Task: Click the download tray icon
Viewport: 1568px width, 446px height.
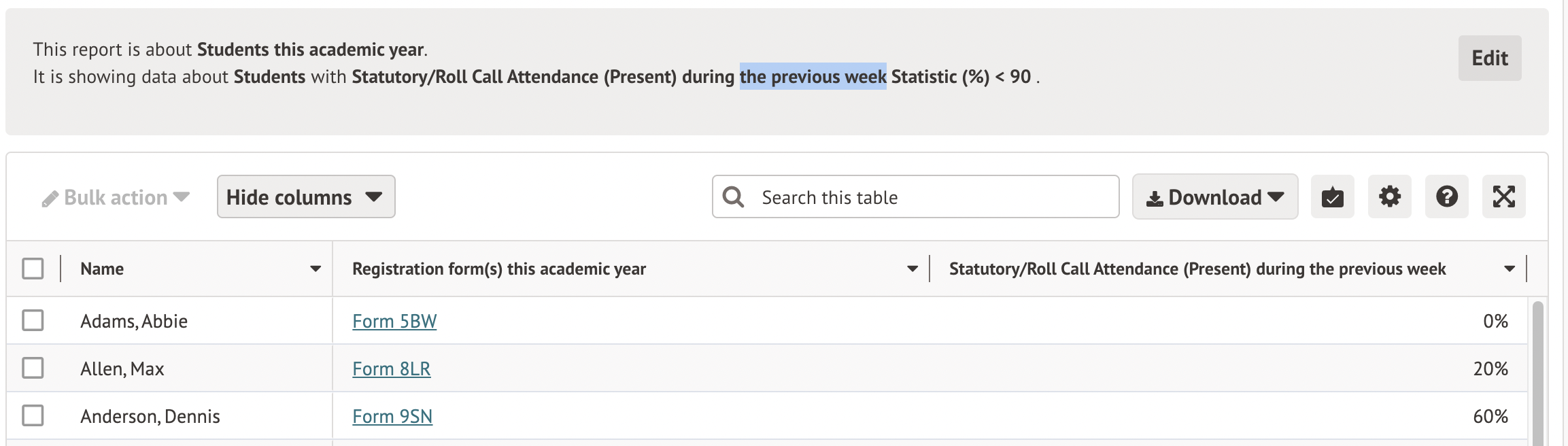Action: [1155, 199]
